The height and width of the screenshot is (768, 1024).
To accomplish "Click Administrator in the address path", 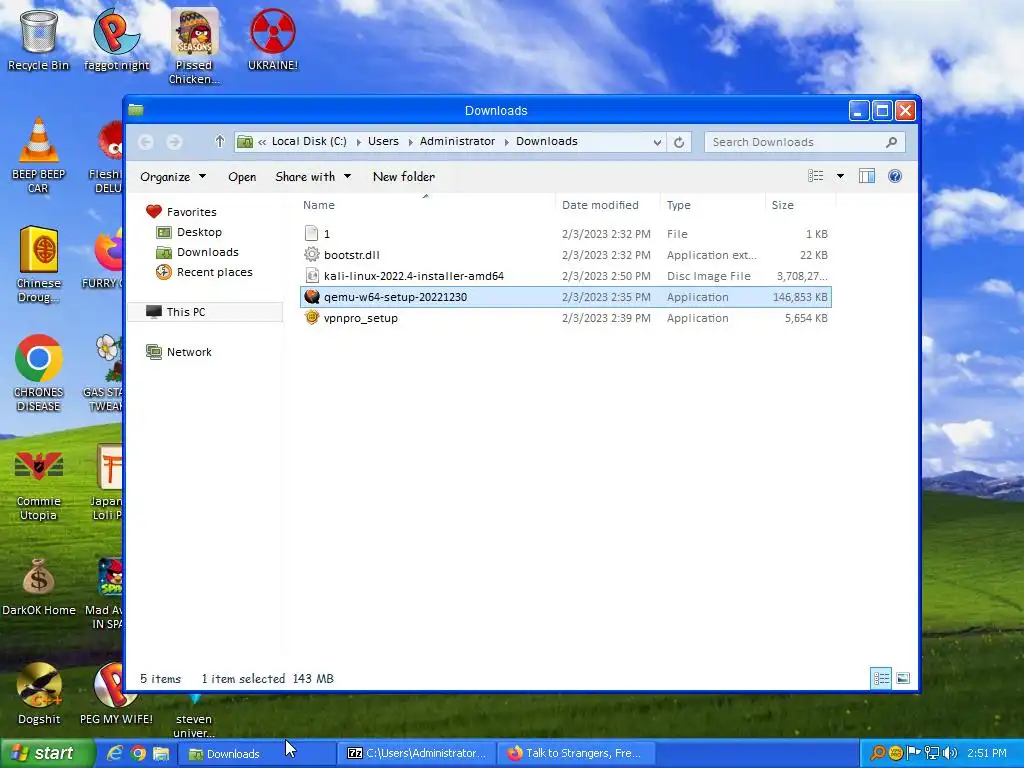I will [457, 141].
